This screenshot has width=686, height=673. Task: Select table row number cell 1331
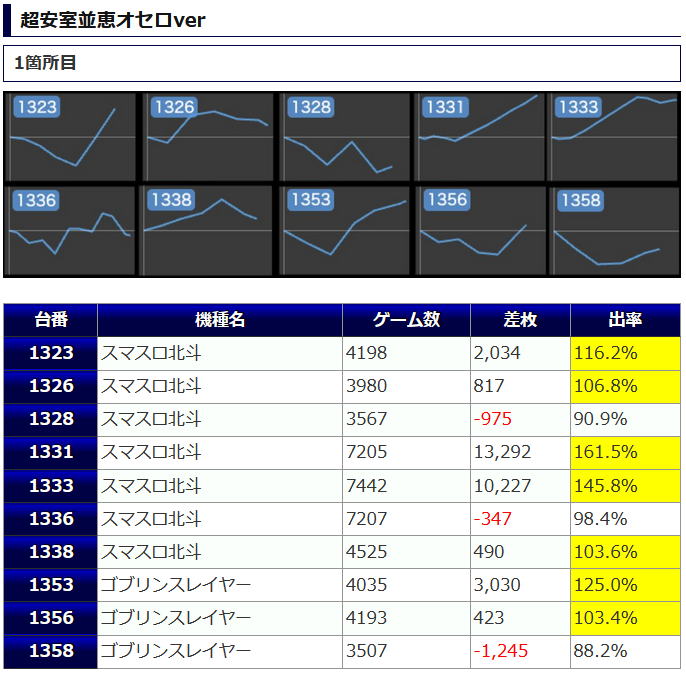(x=51, y=452)
